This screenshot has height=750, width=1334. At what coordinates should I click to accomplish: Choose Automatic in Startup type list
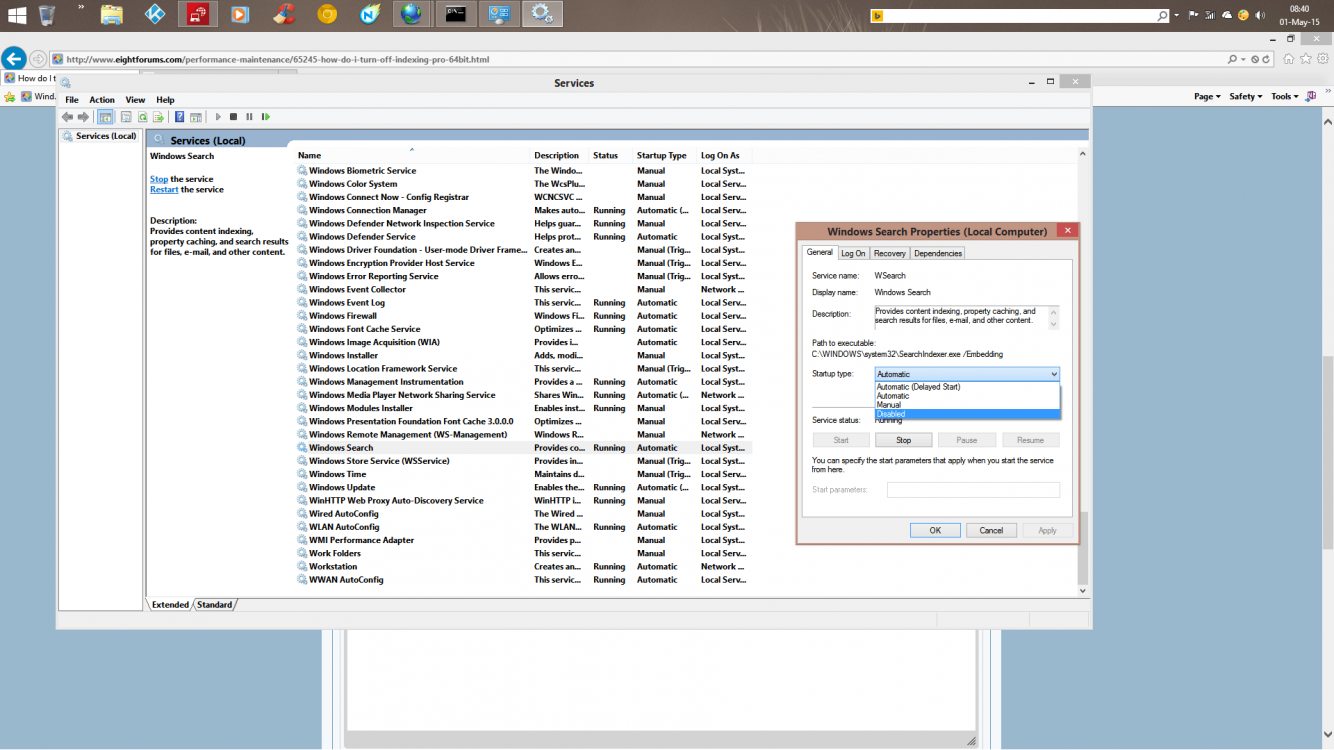pos(966,396)
